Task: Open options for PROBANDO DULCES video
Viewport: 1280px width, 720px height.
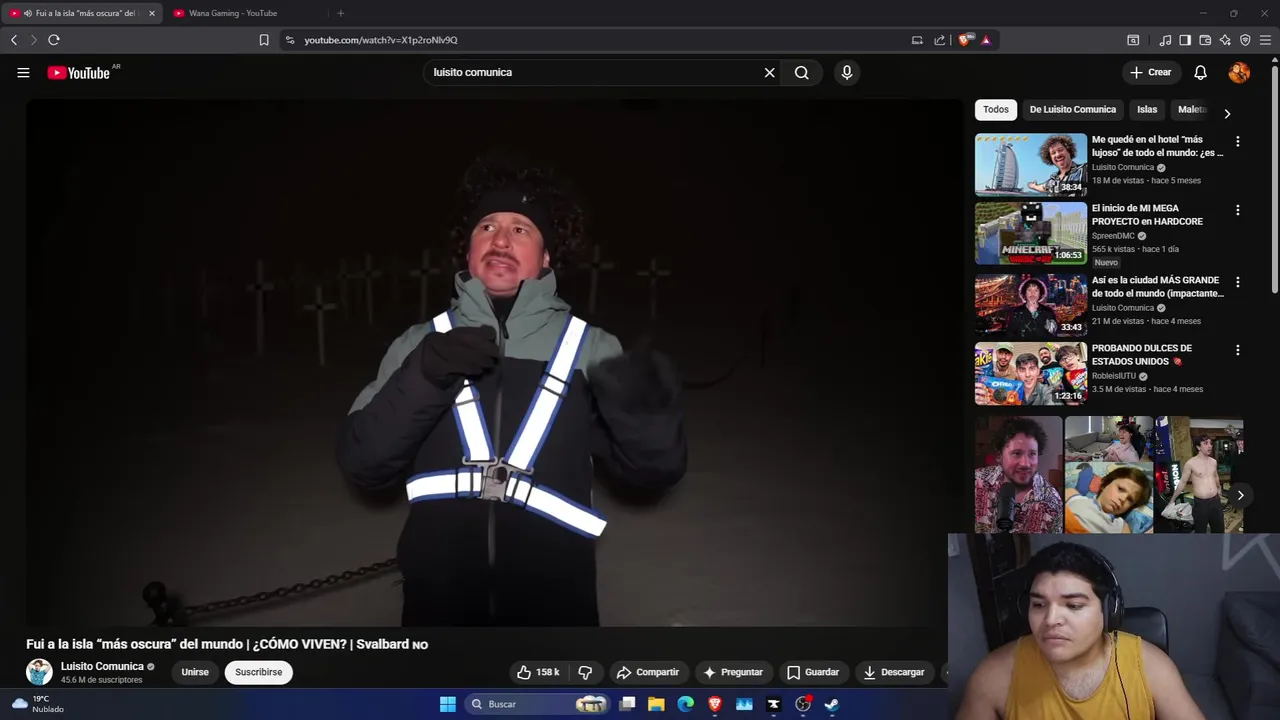Action: tap(1237, 350)
